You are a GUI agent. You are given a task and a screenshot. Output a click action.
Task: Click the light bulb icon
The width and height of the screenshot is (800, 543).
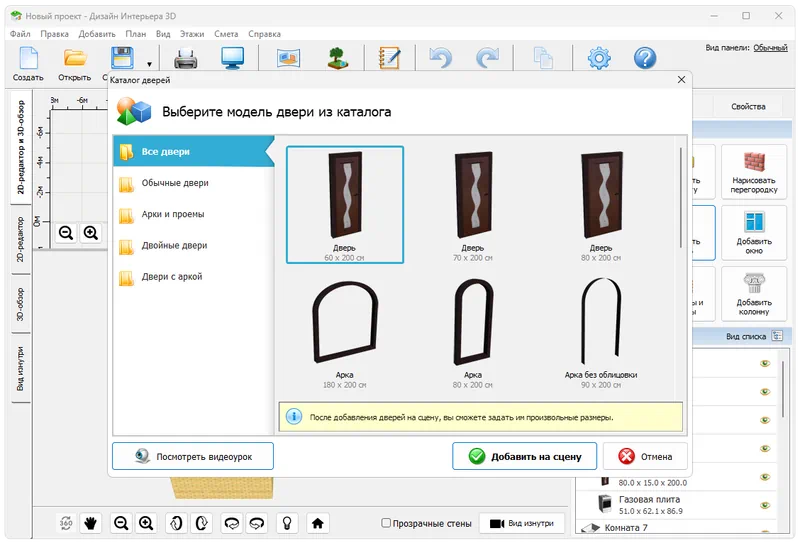pos(288,522)
